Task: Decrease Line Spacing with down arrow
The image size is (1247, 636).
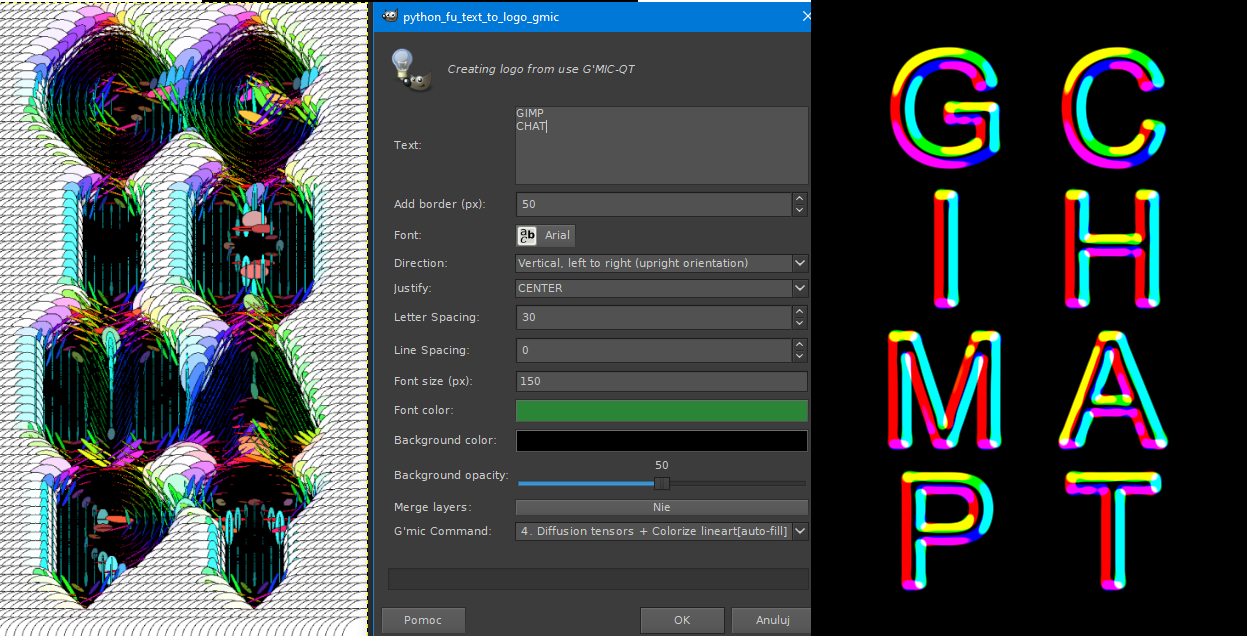Action: [799, 356]
